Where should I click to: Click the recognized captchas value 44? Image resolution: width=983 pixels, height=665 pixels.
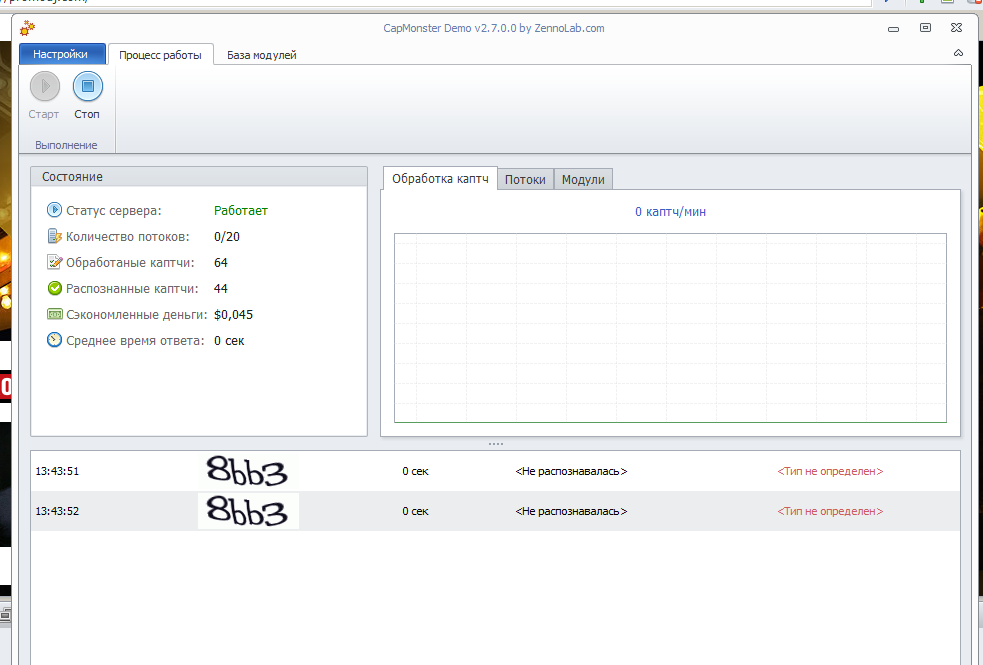pos(221,289)
